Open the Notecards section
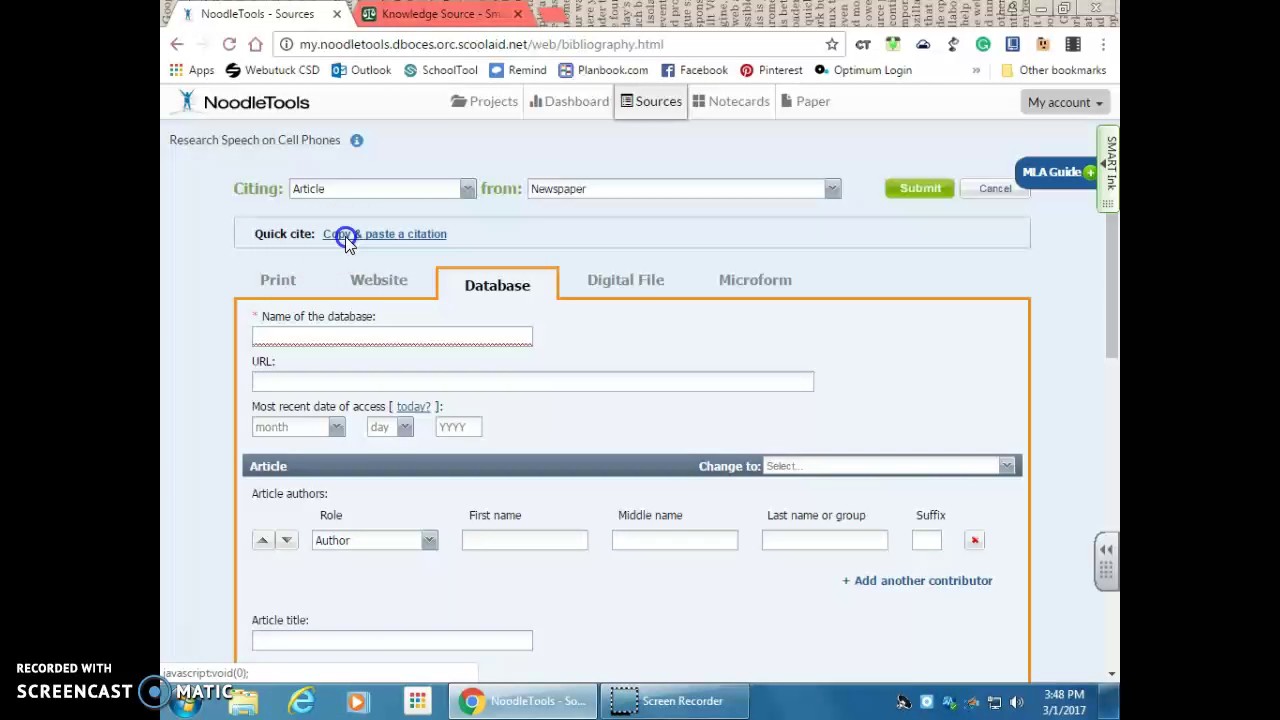The image size is (1280, 720). tap(731, 101)
